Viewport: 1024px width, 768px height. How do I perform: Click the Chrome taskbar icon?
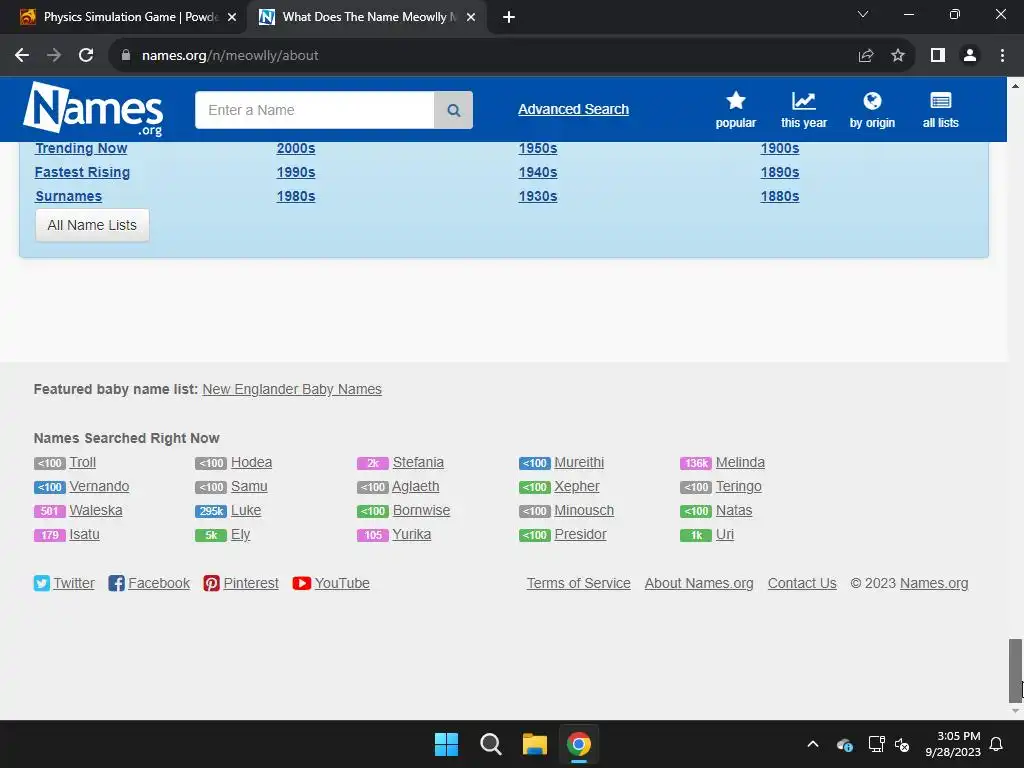(579, 744)
